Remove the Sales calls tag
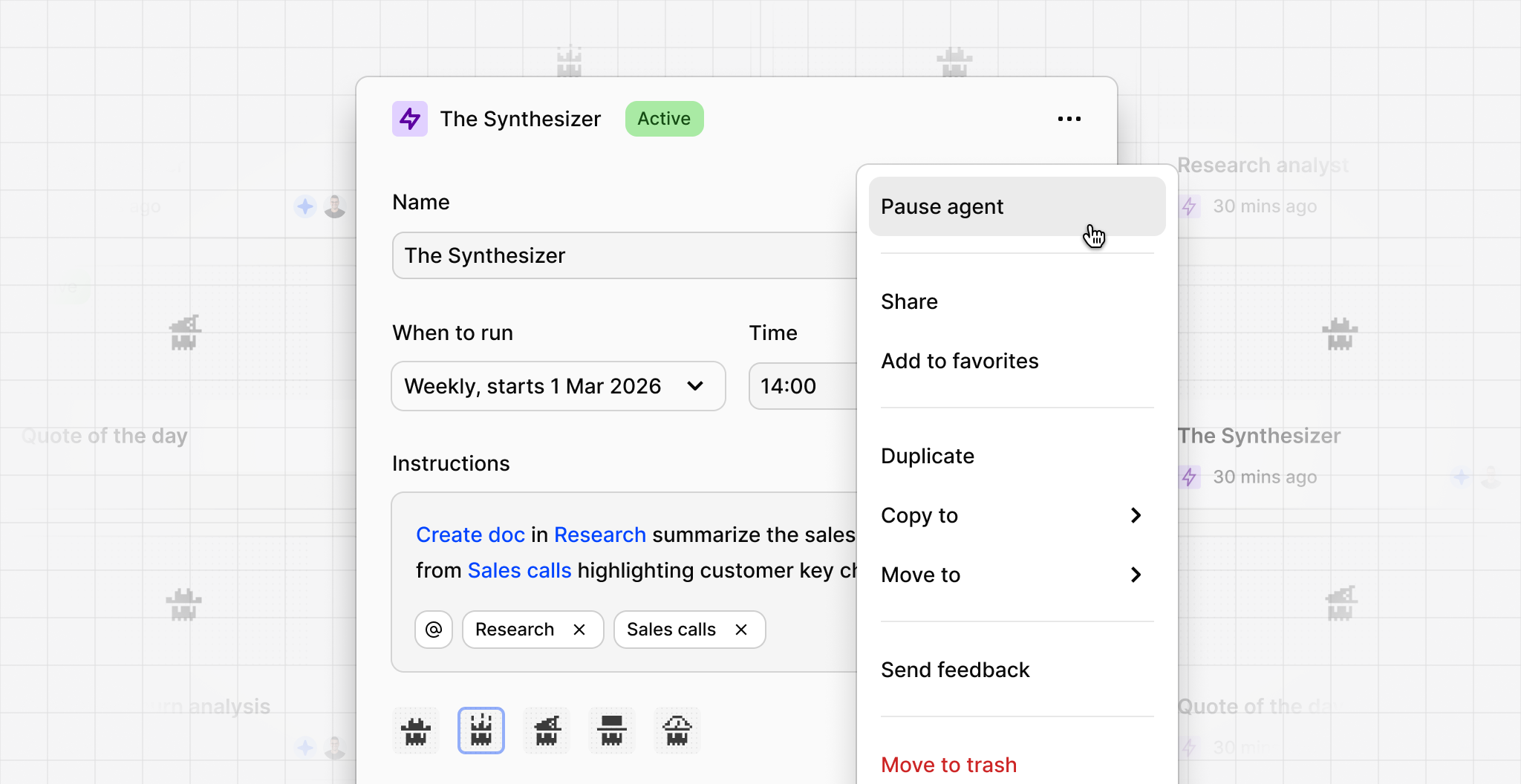 [740, 630]
